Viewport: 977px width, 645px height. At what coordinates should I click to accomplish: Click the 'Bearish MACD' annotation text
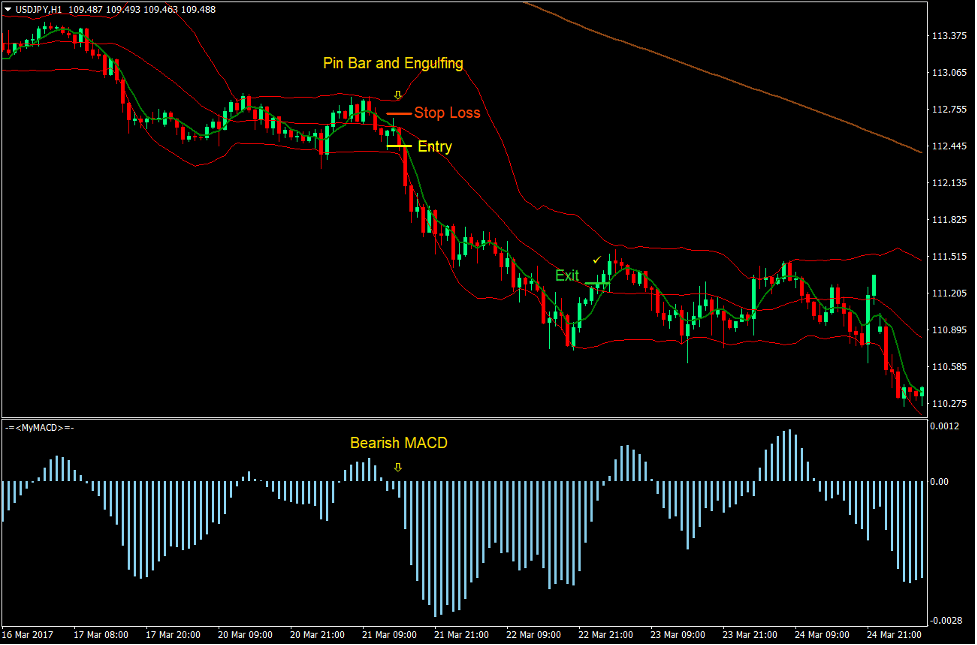coord(398,443)
